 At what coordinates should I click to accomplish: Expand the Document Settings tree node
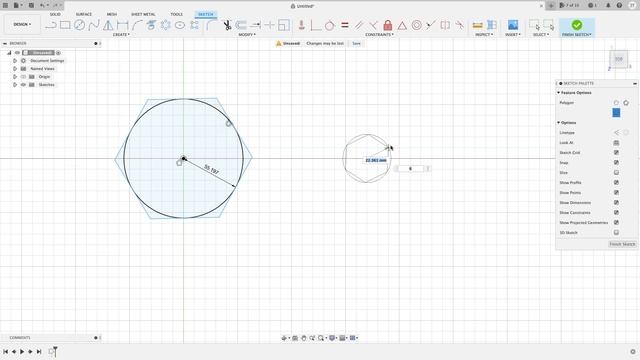15,61
